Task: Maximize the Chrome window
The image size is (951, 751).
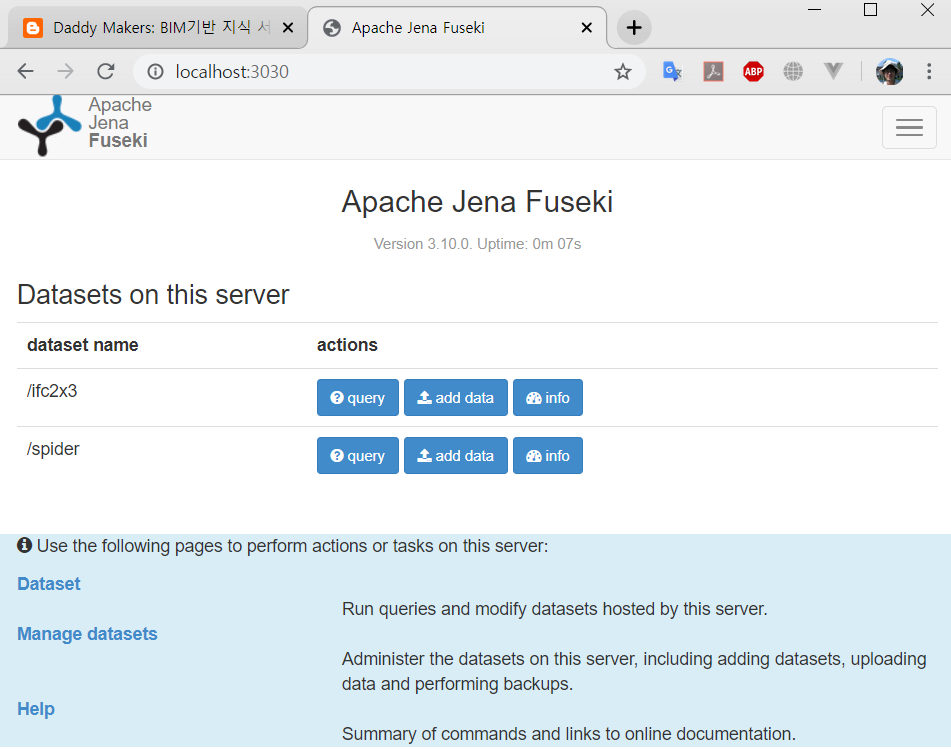Action: pos(870,10)
